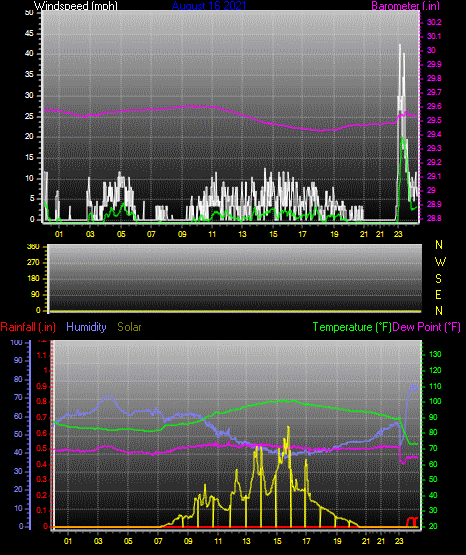466x555 pixels.
Task: Click the '0.5' rainfall axis value
Action: pyautogui.click(x=42, y=449)
